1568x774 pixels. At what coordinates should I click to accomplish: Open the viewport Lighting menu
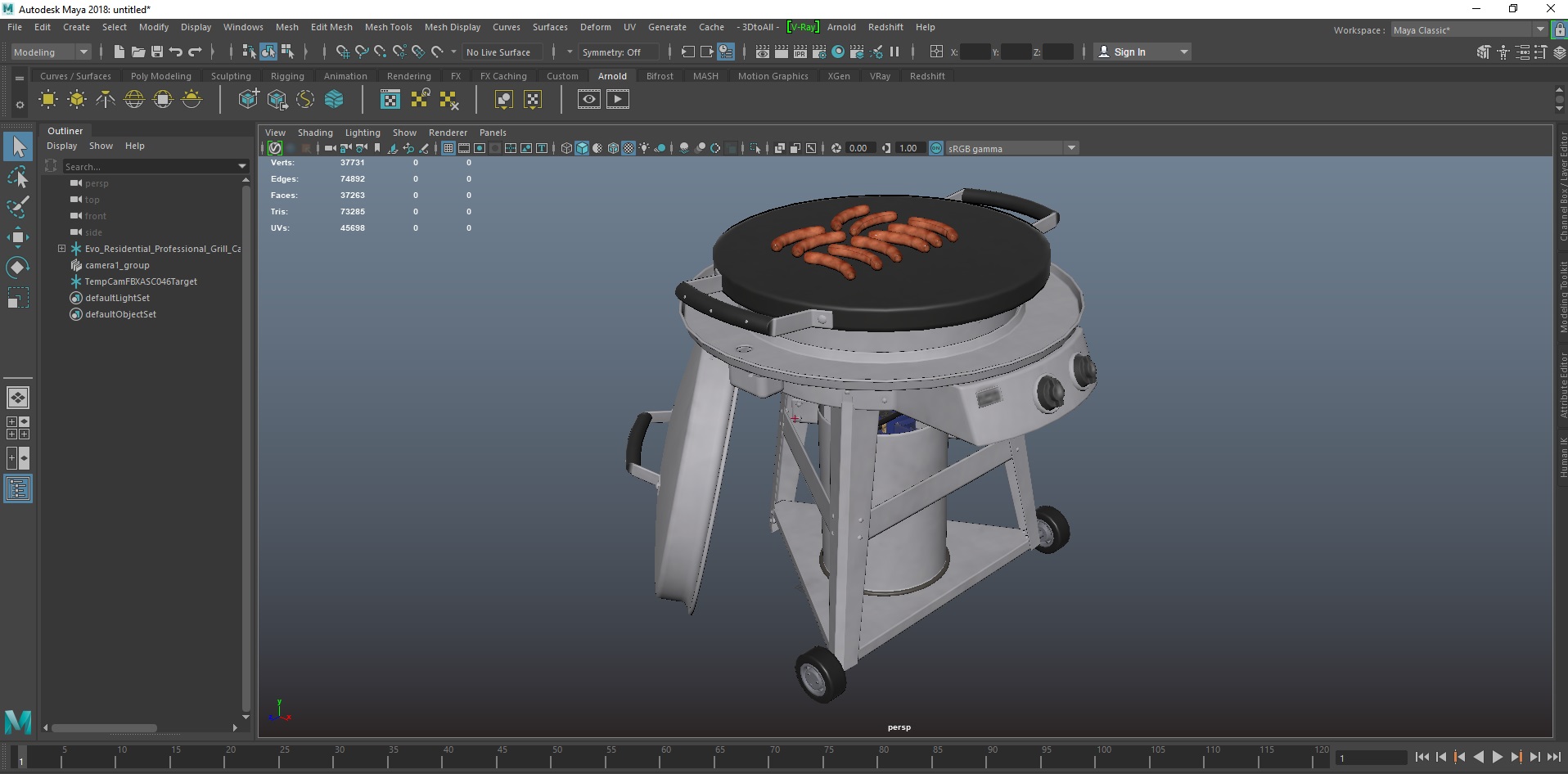(x=363, y=133)
